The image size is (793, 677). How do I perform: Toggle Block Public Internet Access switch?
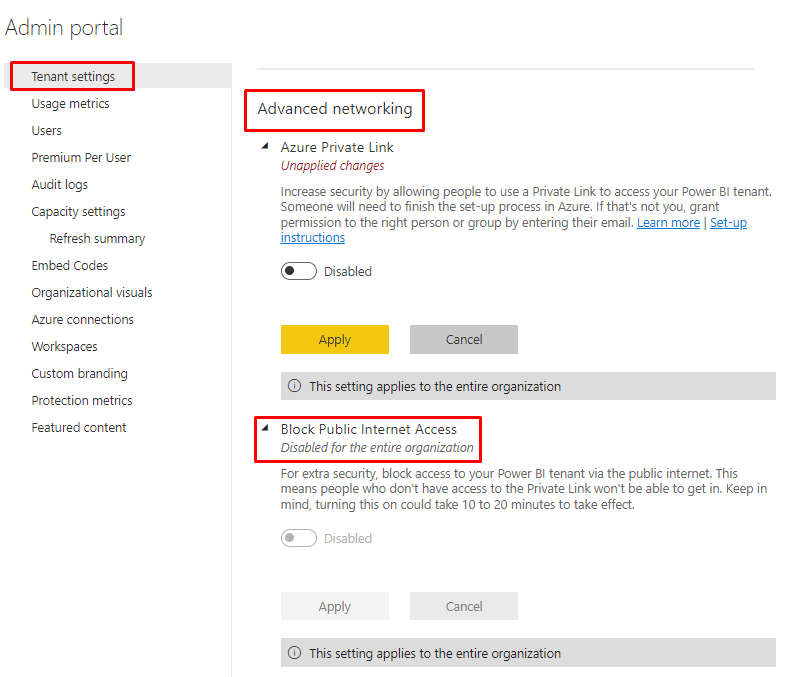point(298,539)
